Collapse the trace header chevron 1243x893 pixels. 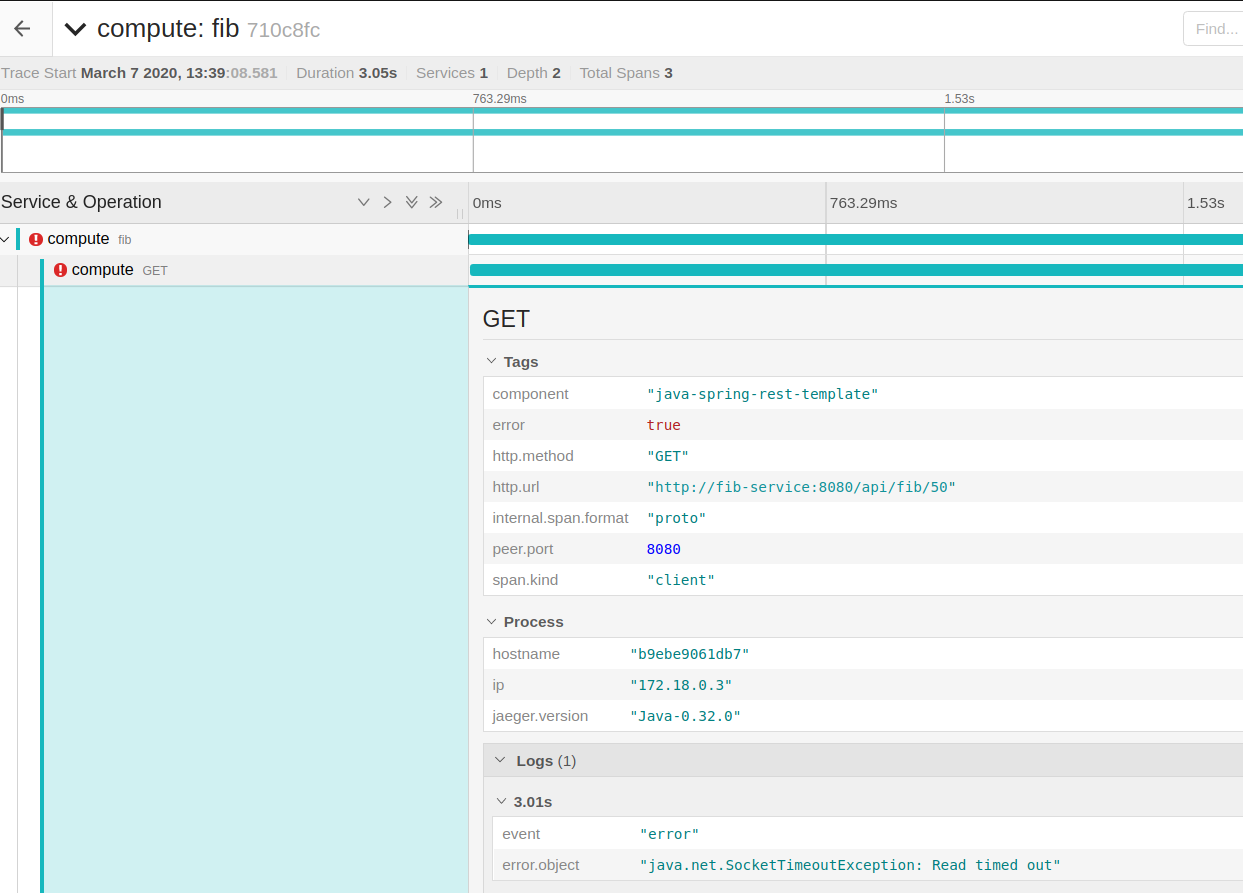75,29
